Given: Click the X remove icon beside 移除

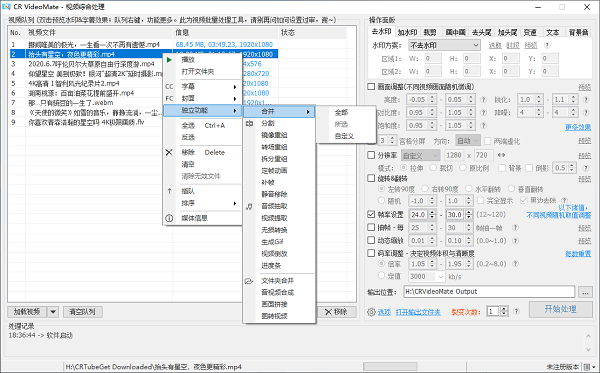Looking at the screenshot, I should pyautogui.click(x=169, y=152).
